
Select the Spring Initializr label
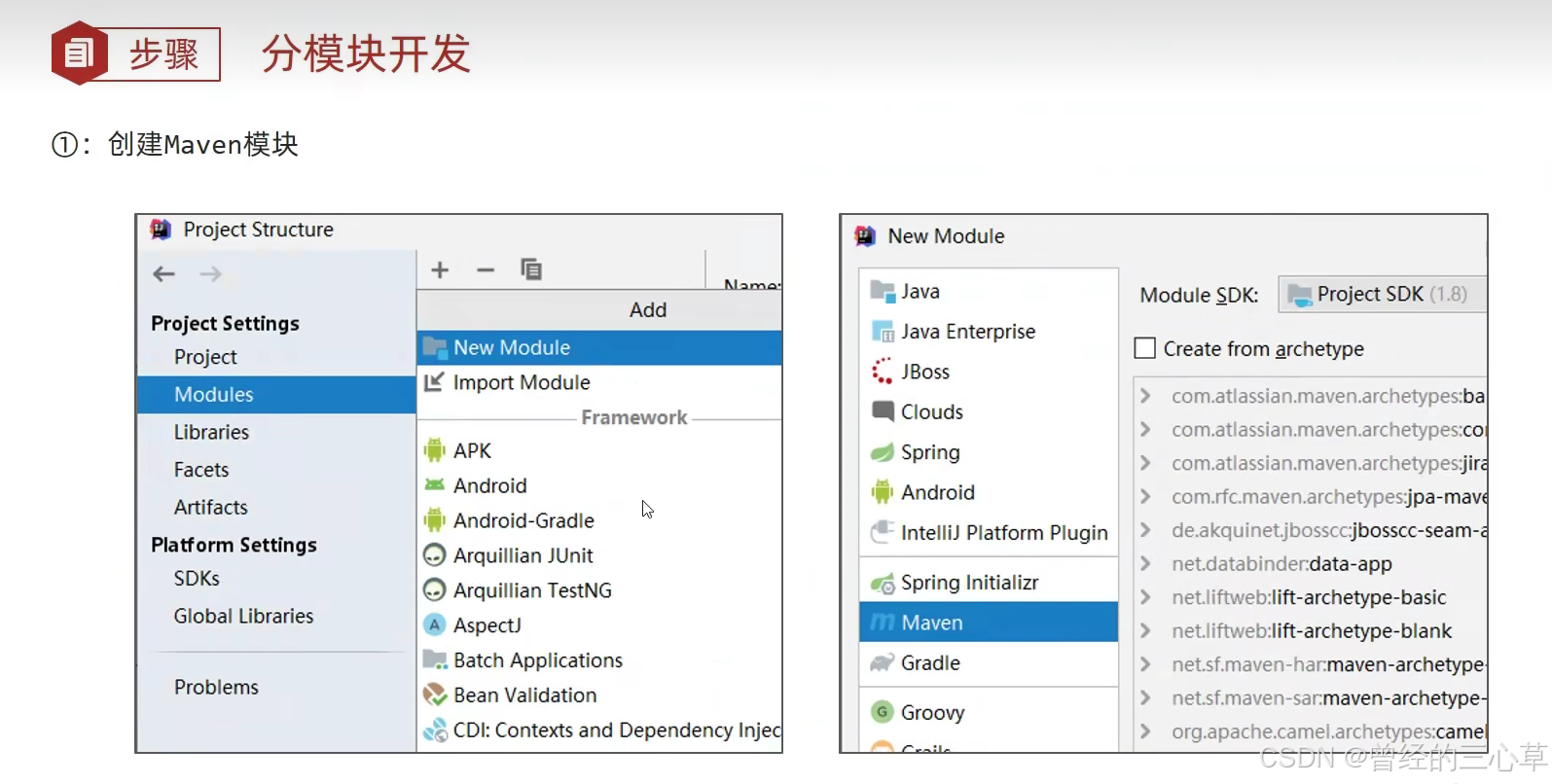click(x=970, y=583)
